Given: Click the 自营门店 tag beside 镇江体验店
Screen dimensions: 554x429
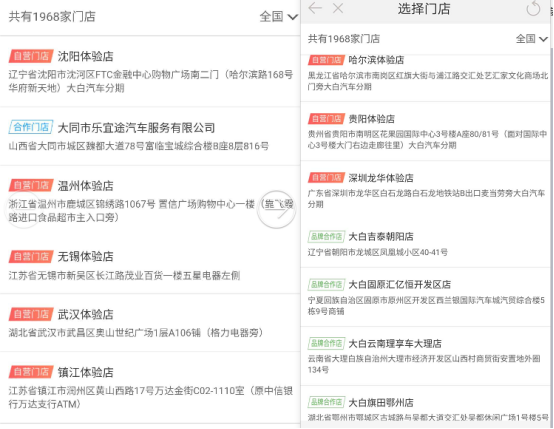Looking at the screenshot, I should pos(31,372).
